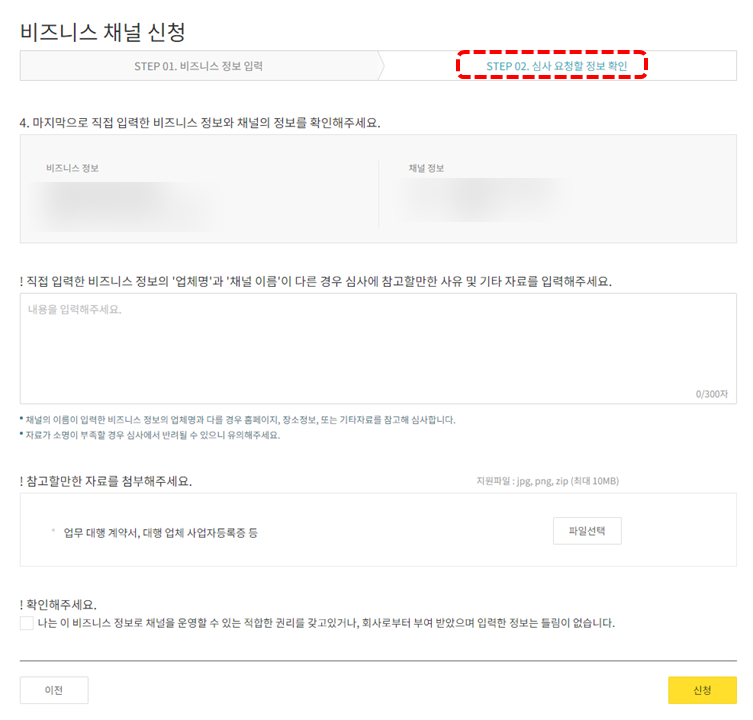Click the 자료가 소명이 부족할 경우 notice line
Viewport: 753px width, 720px height.
point(150,435)
